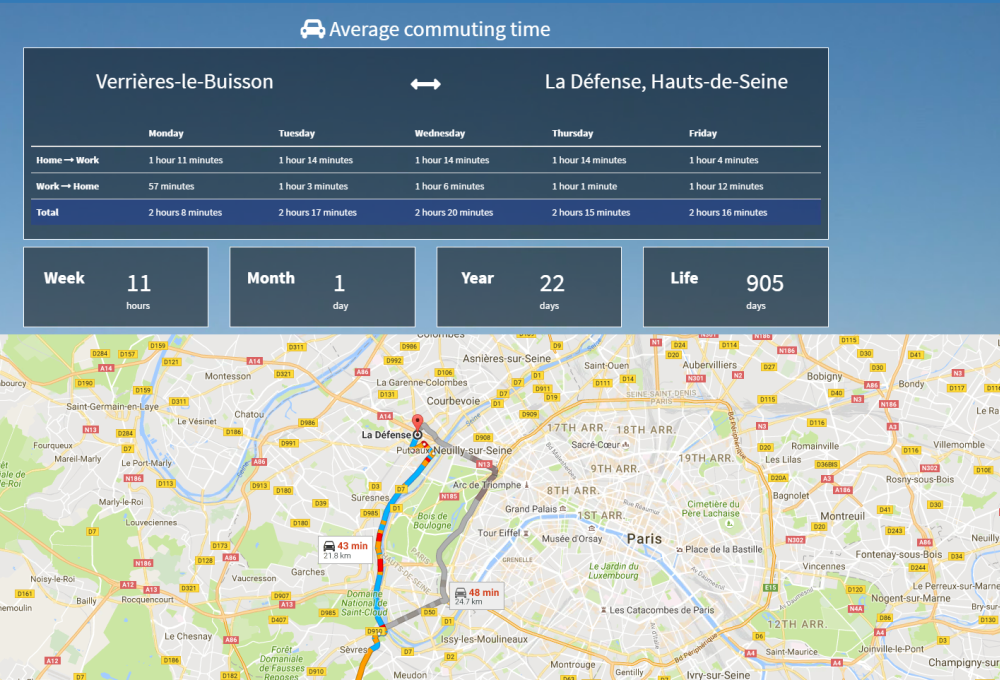Click La Défense, Hauts-de-Seine destination heading
The height and width of the screenshot is (680, 1000).
click(x=666, y=82)
